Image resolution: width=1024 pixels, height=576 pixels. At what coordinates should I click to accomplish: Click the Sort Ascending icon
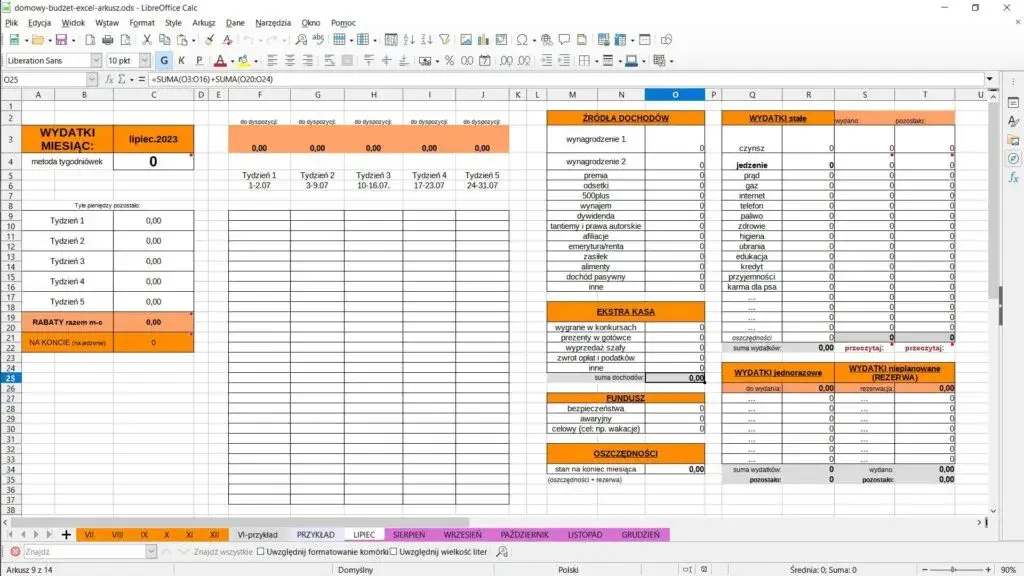(409, 40)
